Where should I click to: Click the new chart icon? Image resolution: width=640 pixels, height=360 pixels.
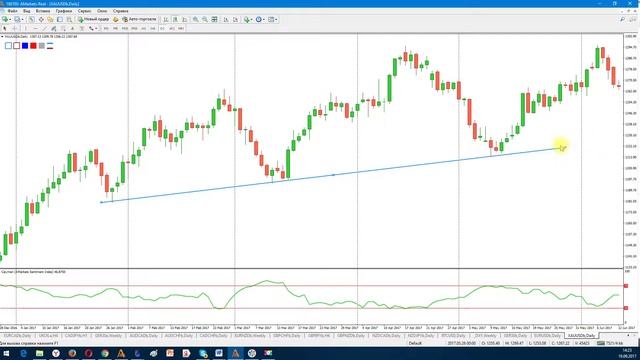pyautogui.click(x=5, y=19)
